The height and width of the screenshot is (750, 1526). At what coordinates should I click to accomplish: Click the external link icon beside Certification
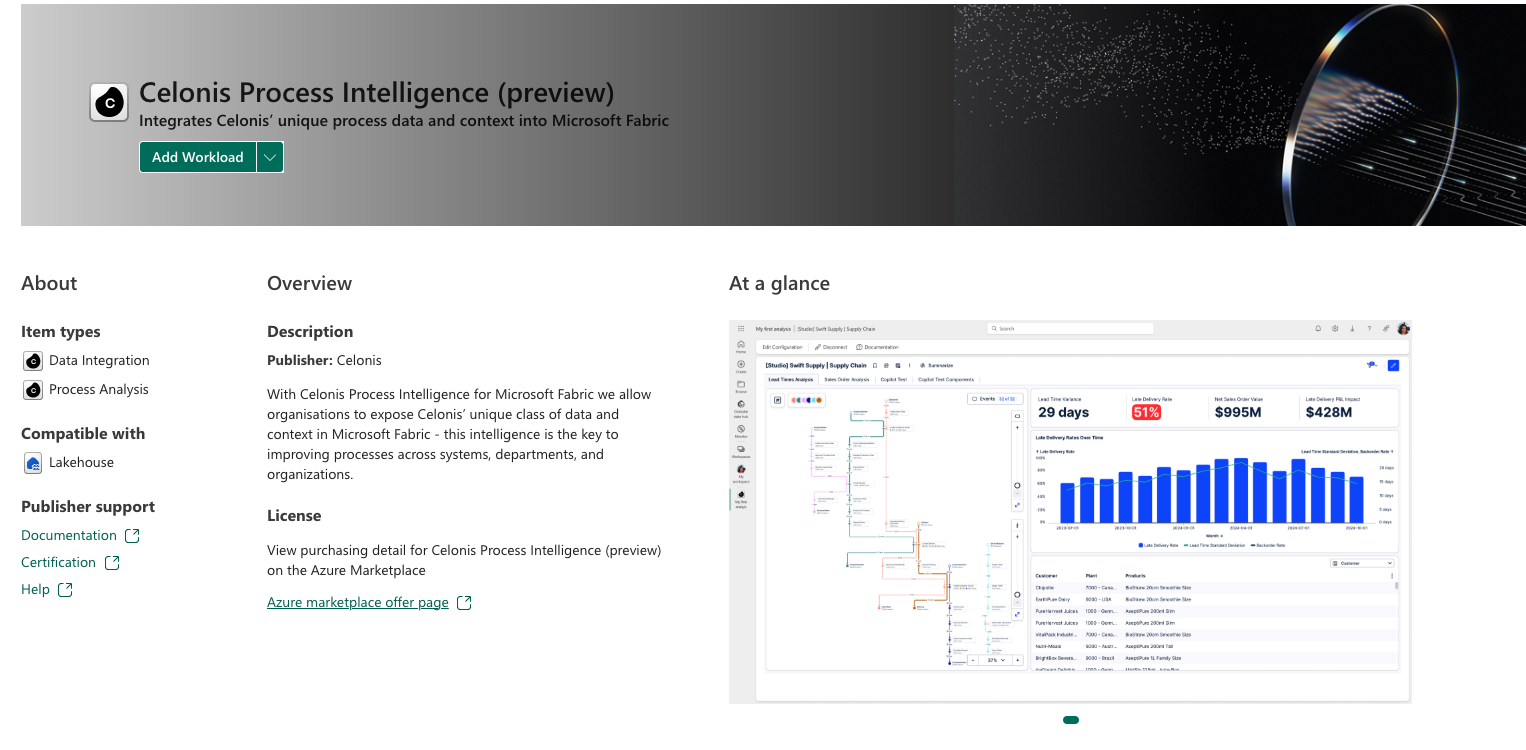click(112, 563)
